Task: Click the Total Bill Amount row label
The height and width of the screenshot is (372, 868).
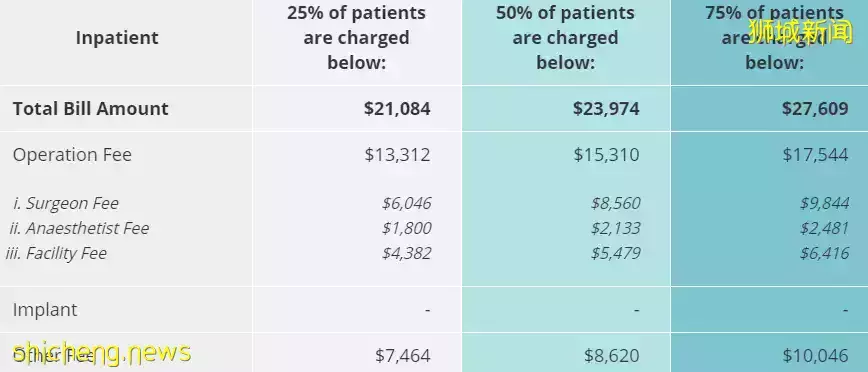Action: pyautogui.click(x=90, y=108)
